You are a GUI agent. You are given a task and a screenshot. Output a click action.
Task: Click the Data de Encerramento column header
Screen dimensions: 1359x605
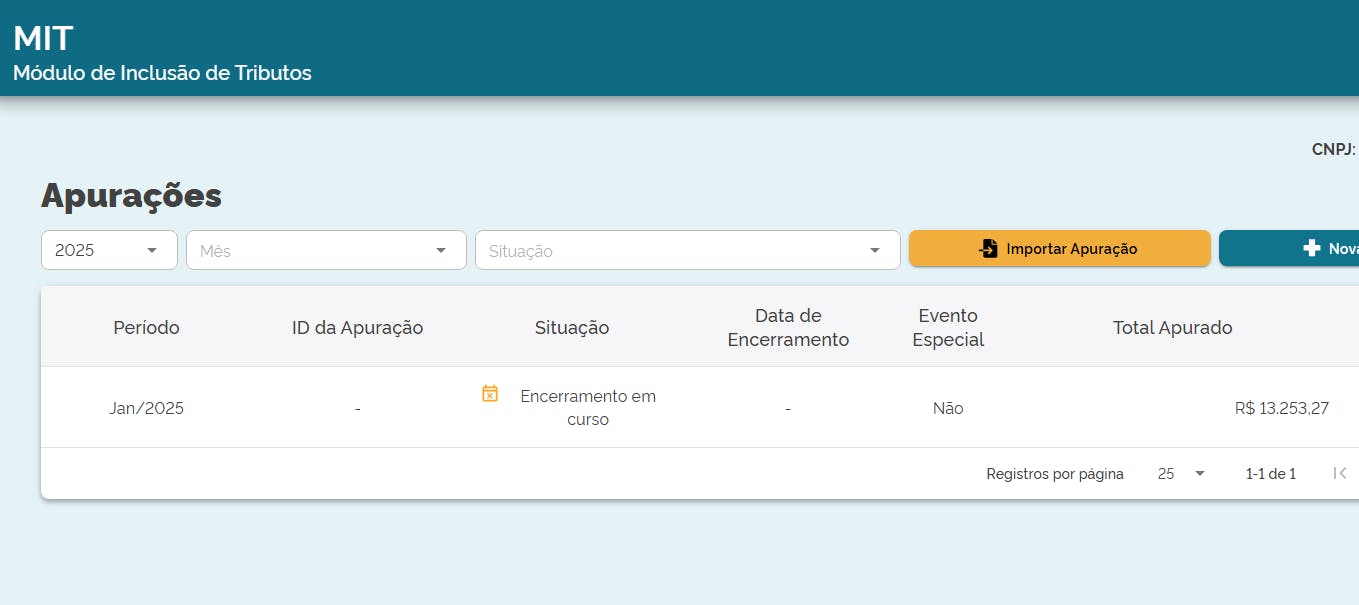click(x=788, y=327)
